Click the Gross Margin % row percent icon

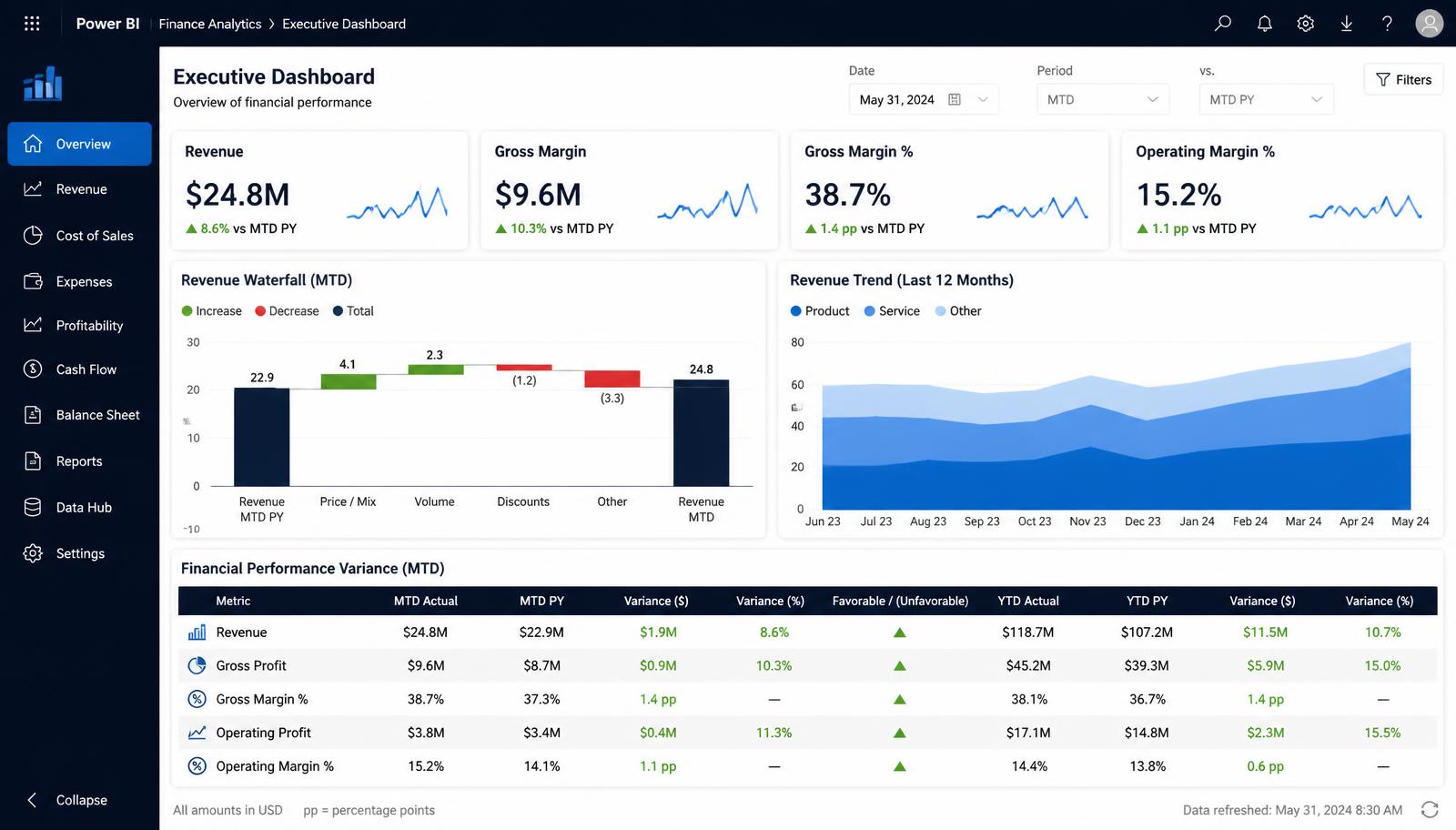(x=197, y=699)
